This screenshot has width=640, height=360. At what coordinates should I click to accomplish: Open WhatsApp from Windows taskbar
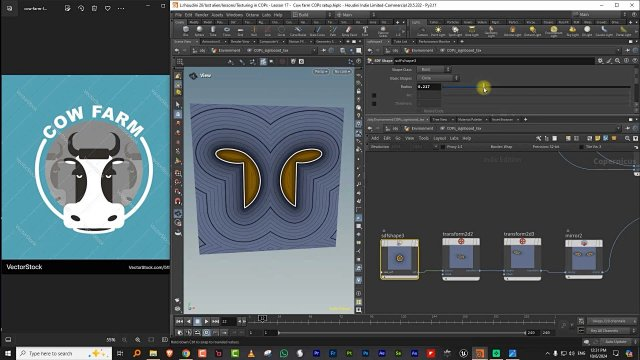284,353
